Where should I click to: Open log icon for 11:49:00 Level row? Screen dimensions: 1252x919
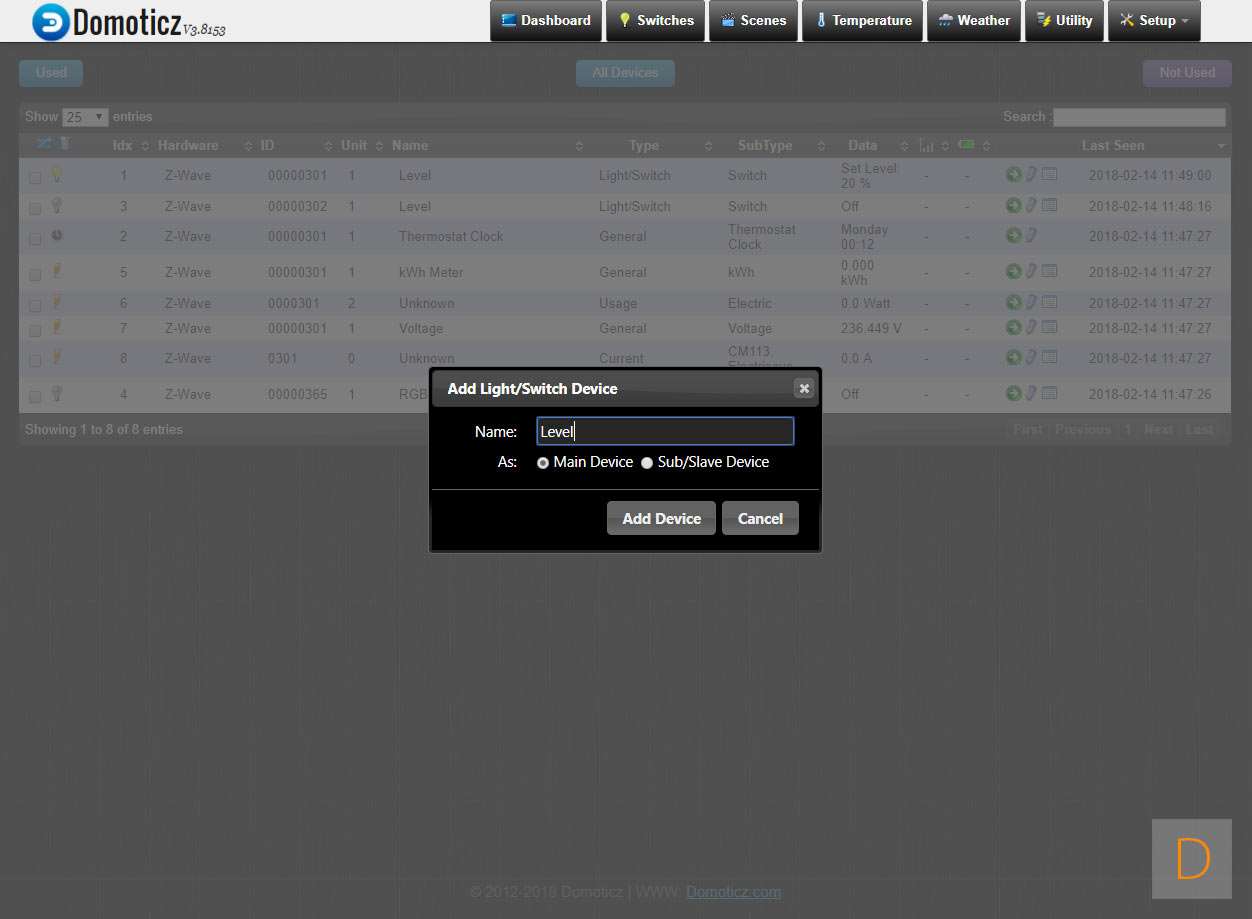[1049, 174]
